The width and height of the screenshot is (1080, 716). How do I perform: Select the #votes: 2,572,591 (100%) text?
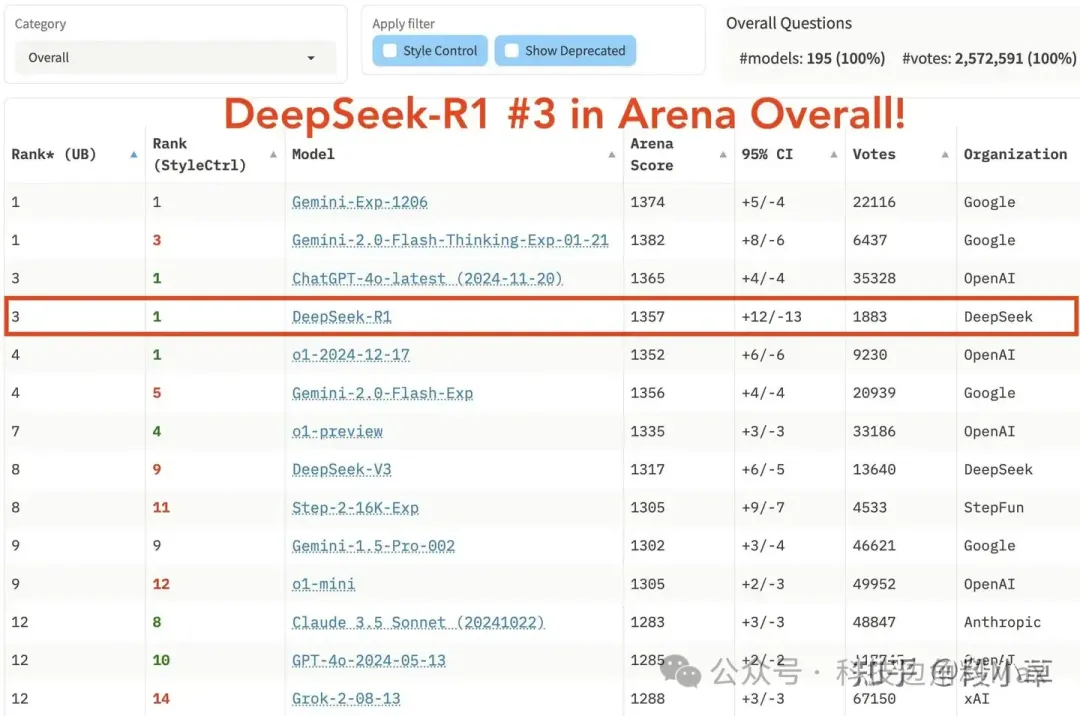click(989, 59)
